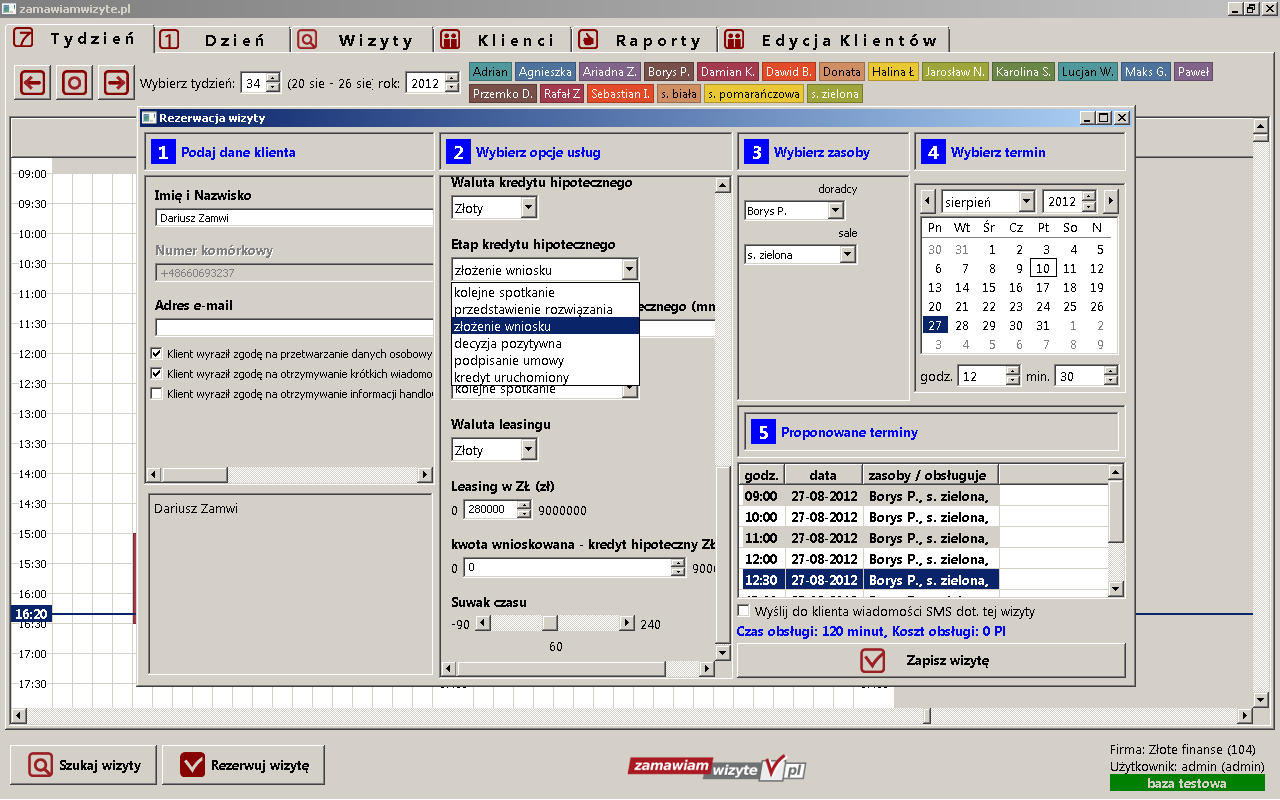Image resolution: width=1280 pixels, height=800 pixels.
Task: Select August 28 in calendar
Action: coord(962,325)
